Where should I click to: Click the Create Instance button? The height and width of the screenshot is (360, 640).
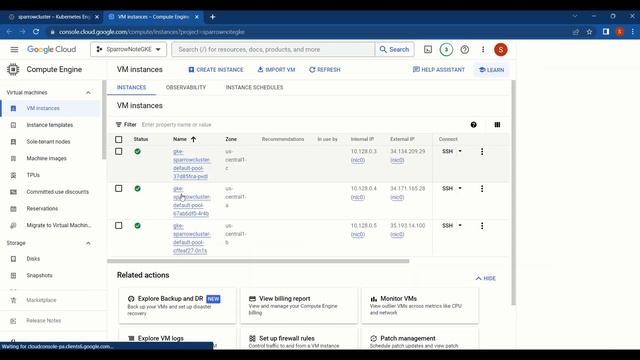click(216, 70)
